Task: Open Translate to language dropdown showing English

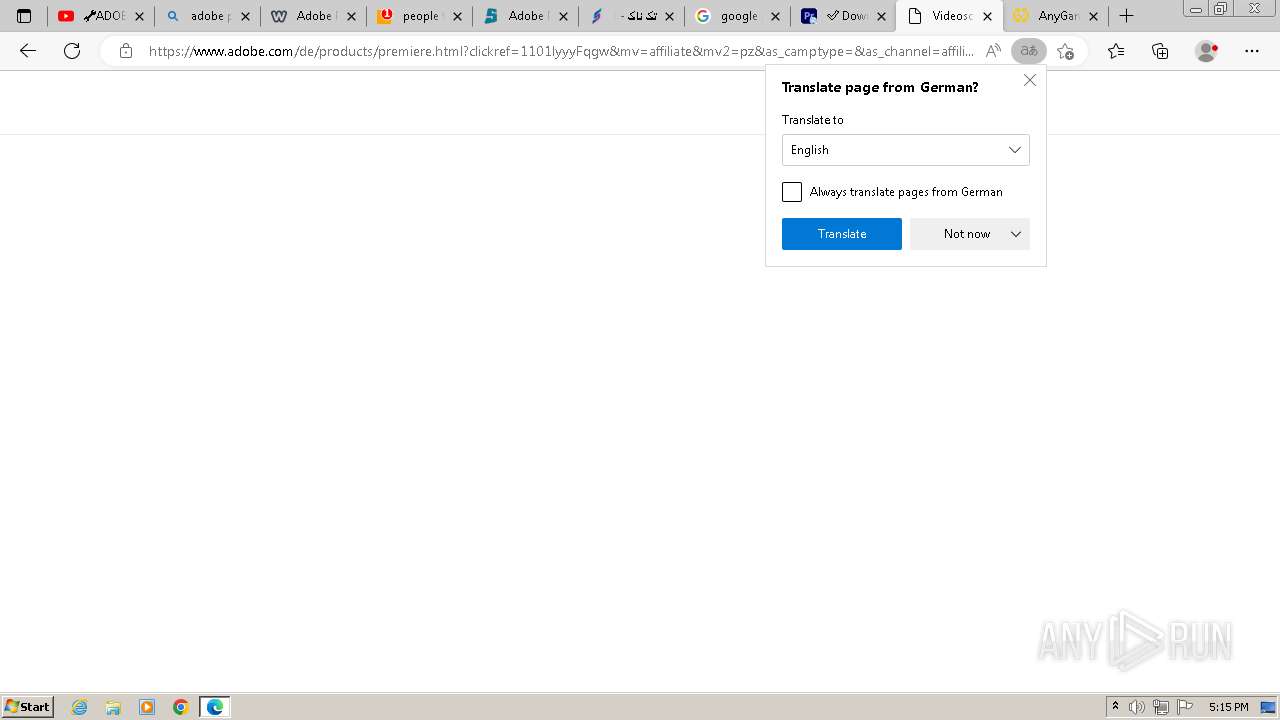Action: (905, 150)
